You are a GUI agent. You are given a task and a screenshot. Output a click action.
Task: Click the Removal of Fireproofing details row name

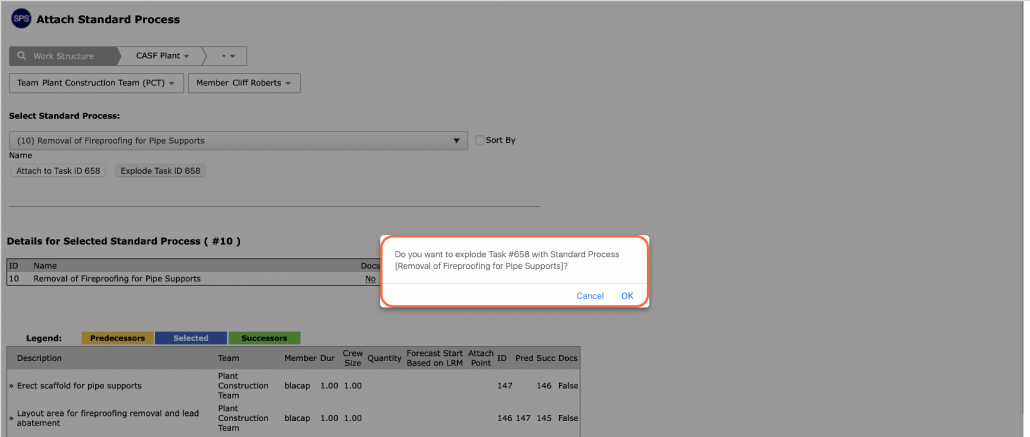[117, 279]
